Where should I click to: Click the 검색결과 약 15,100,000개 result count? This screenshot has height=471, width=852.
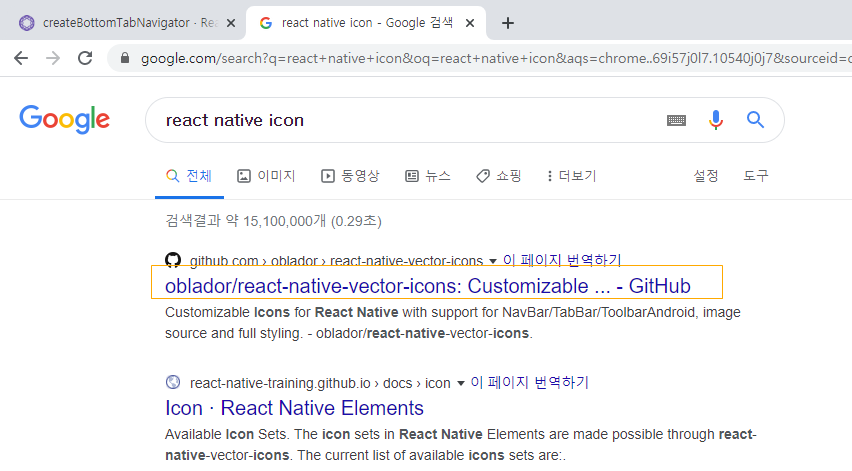(273, 221)
